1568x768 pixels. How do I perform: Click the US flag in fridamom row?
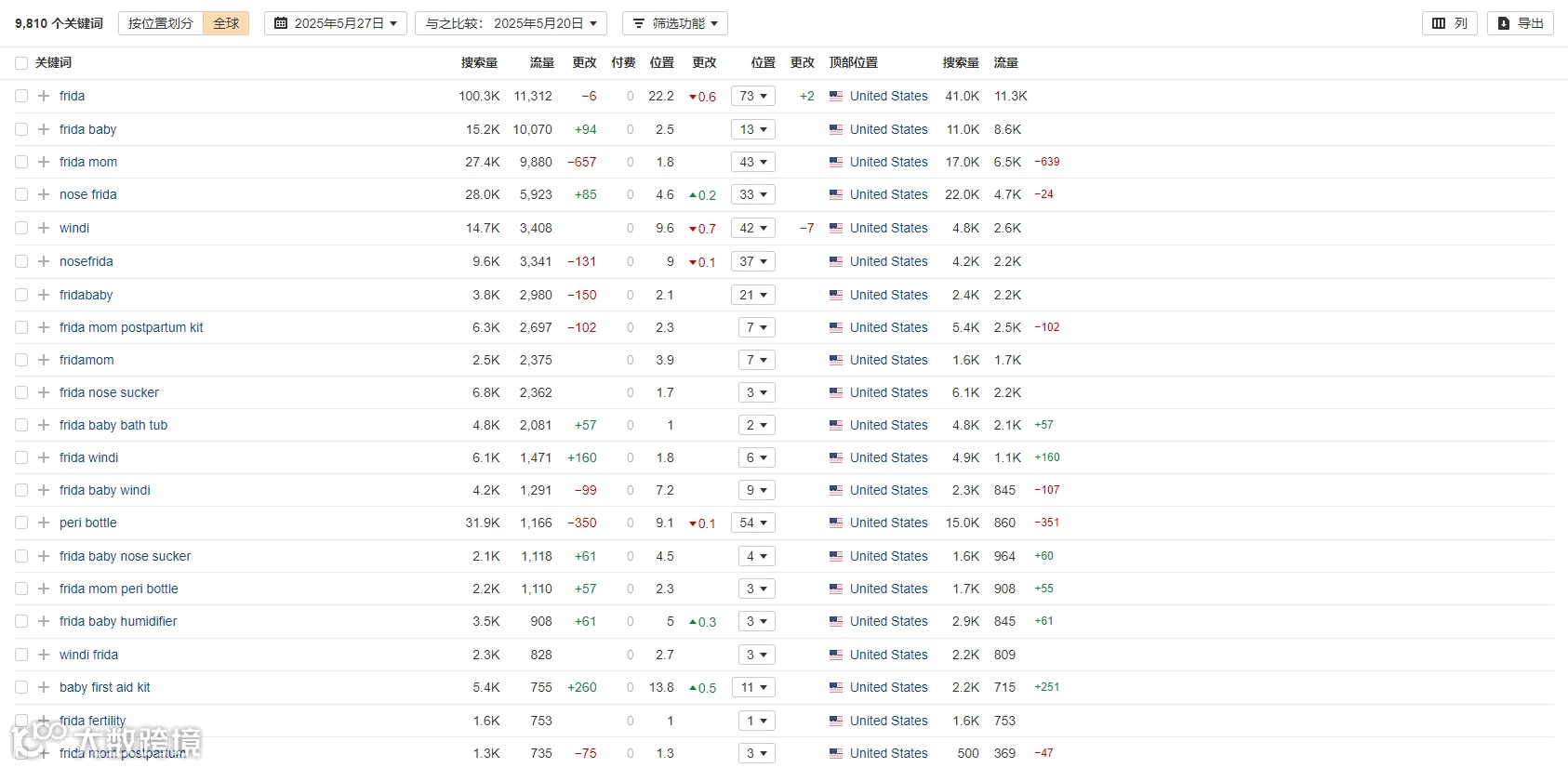(x=836, y=360)
